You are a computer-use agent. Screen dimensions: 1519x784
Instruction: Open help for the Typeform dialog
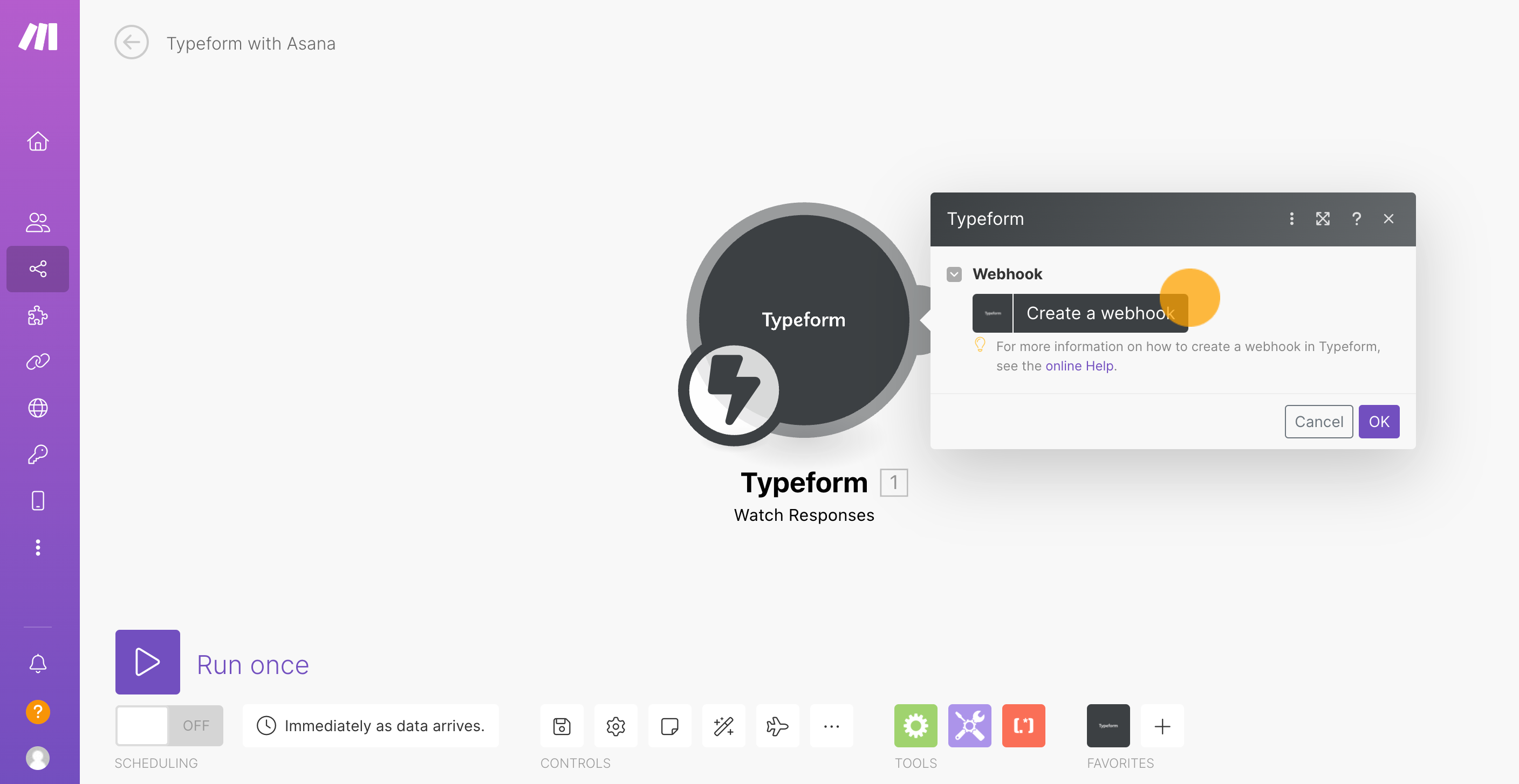tap(1356, 219)
